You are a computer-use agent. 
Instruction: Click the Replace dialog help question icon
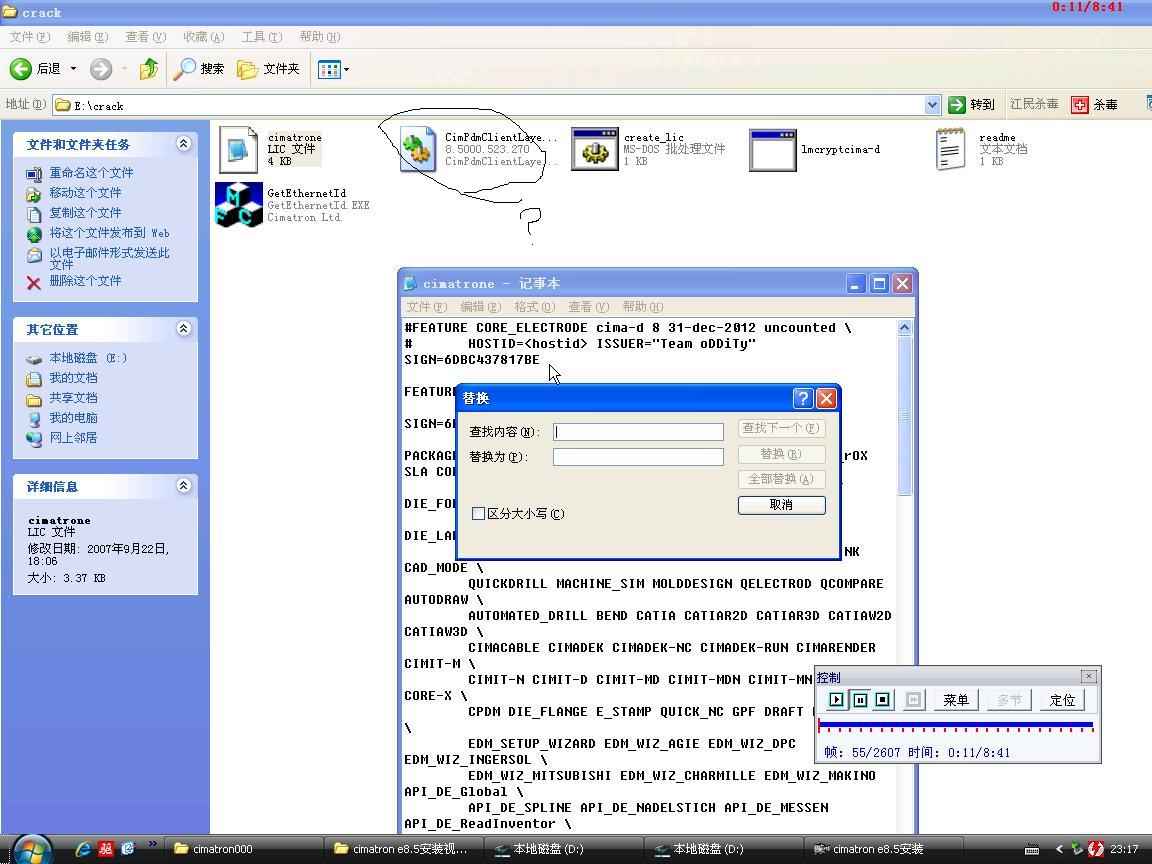(x=803, y=398)
